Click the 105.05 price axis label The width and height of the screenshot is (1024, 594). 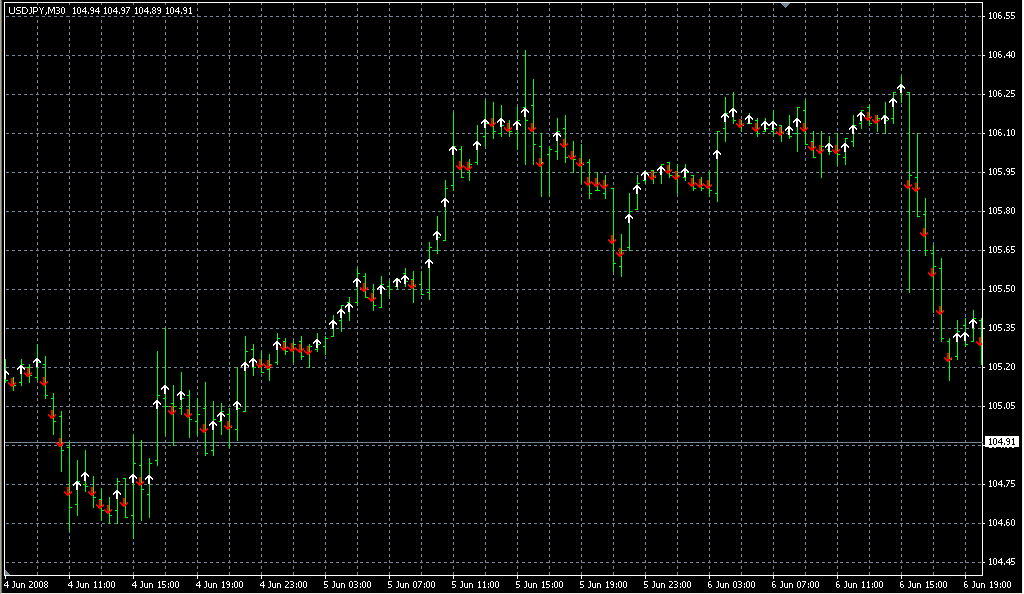[1001, 406]
